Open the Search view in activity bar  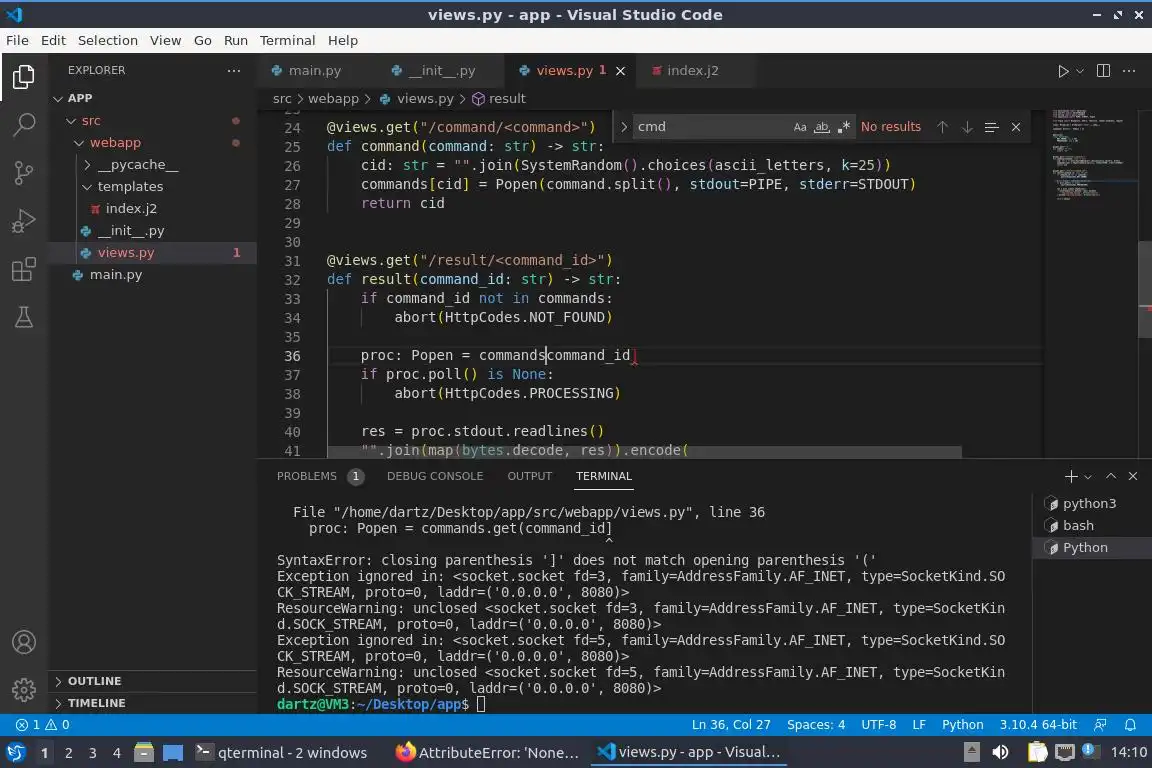pos(24,124)
